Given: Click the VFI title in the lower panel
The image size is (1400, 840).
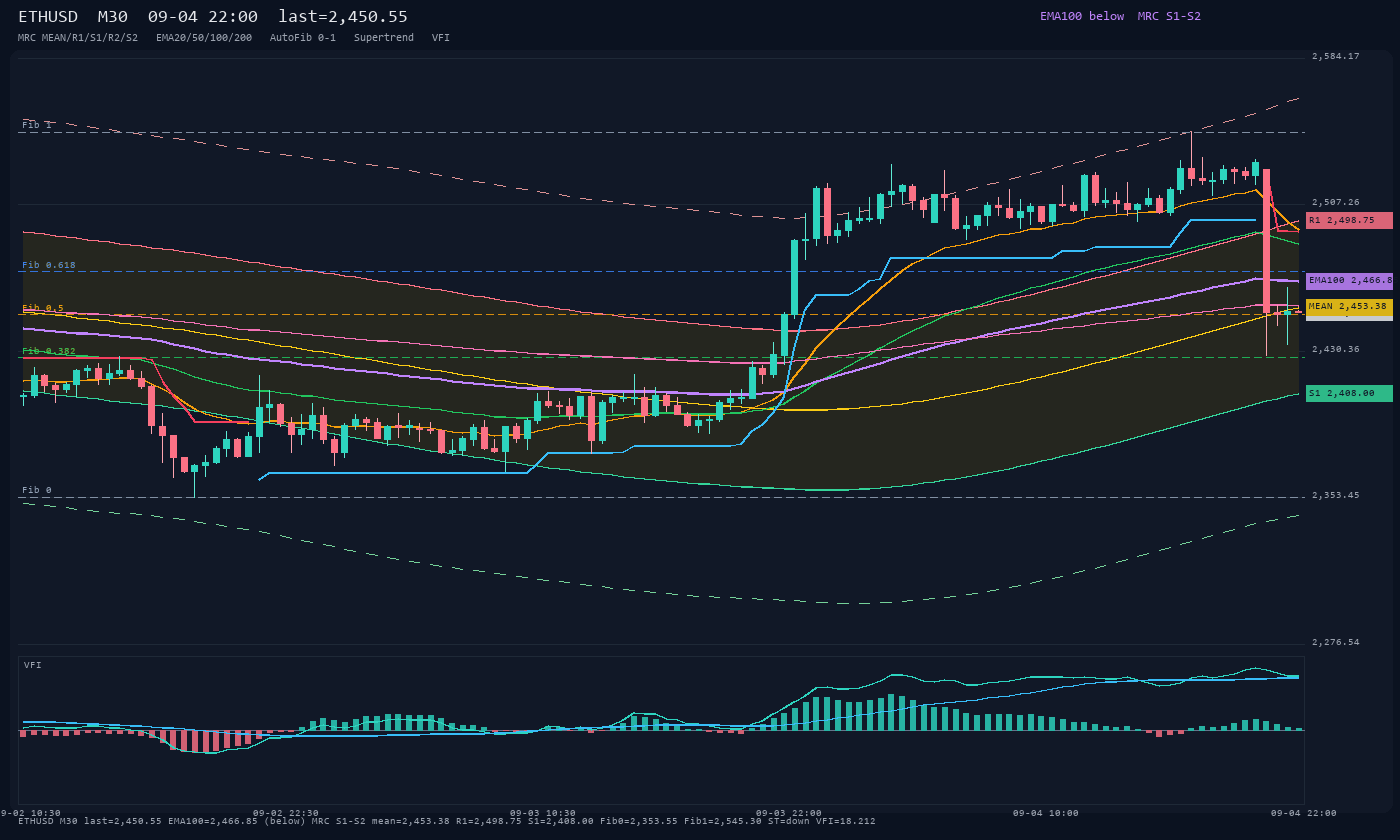Looking at the screenshot, I should pyautogui.click(x=33, y=665).
